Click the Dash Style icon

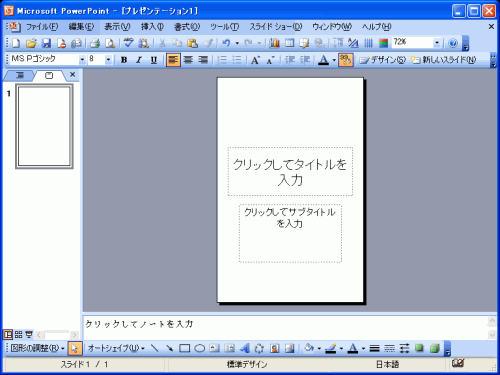389,348
